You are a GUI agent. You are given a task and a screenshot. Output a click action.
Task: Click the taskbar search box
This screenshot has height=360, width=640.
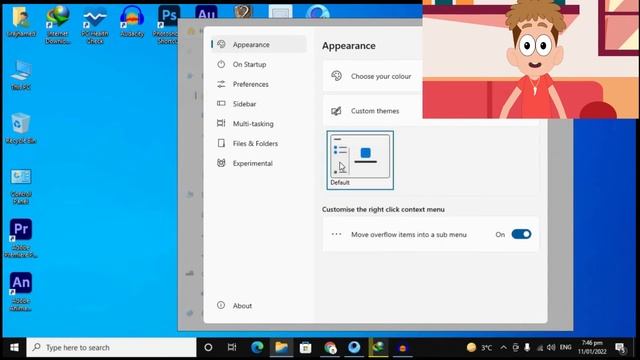[111, 347]
